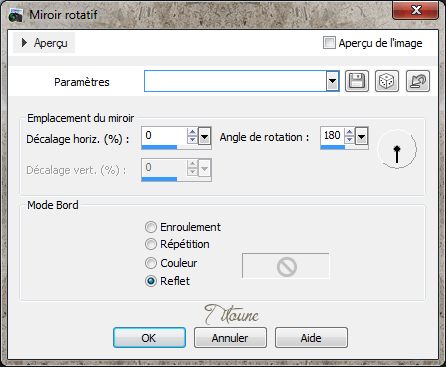
Task: Click the 'Mode Bord' group label
Action: (x=53, y=205)
